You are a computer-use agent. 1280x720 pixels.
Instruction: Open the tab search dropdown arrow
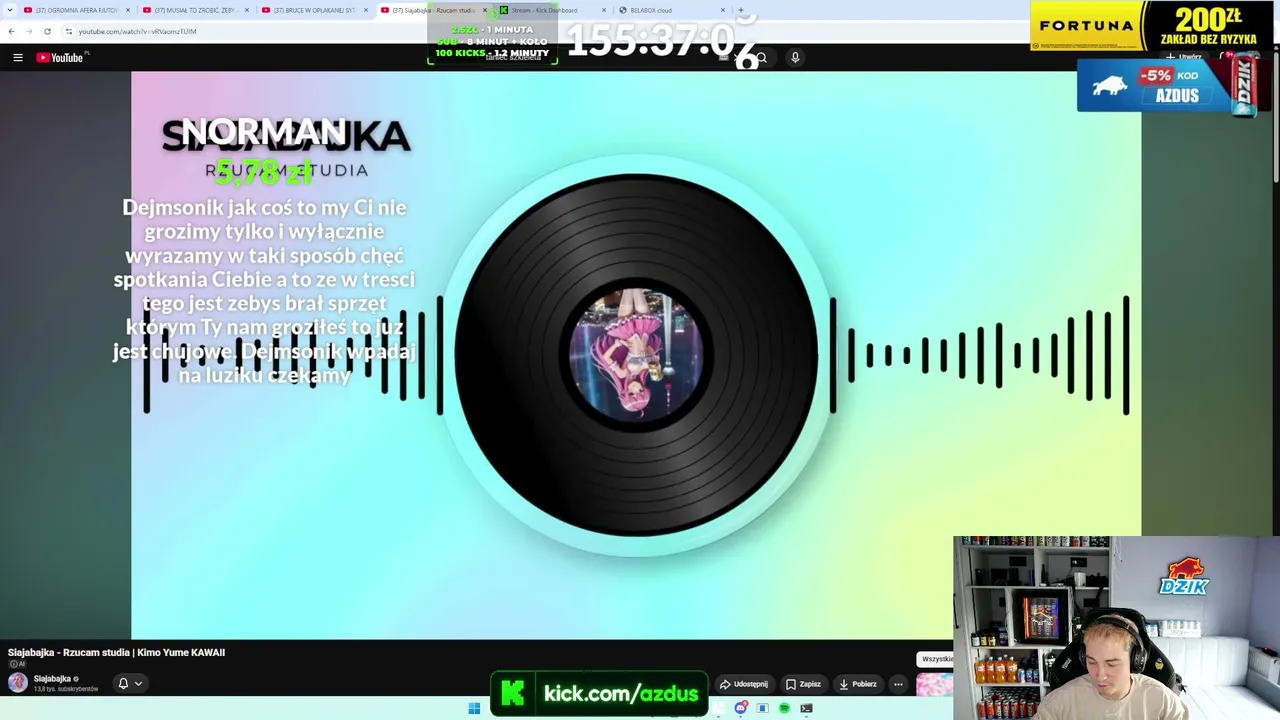[10, 10]
